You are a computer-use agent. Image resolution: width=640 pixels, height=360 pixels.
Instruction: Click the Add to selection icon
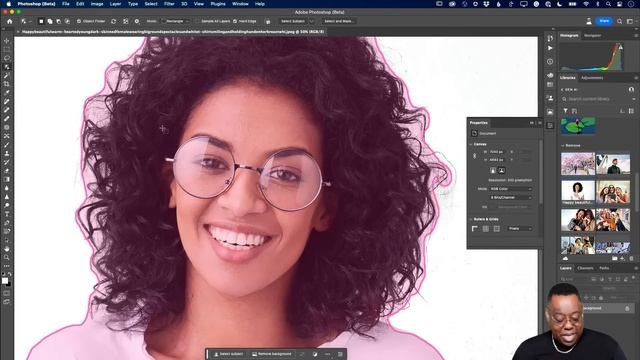coord(50,21)
